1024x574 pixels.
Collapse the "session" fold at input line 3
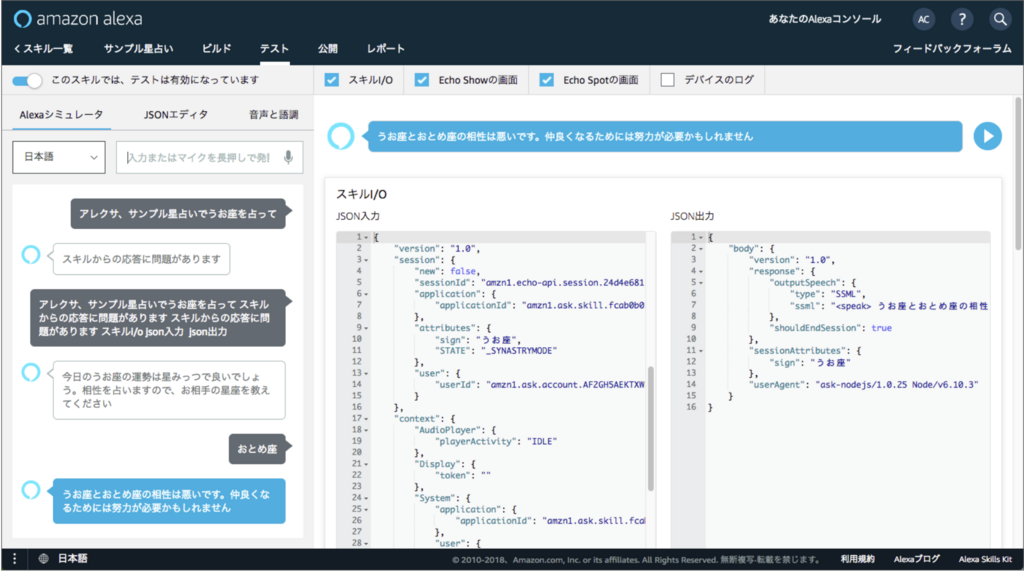click(x=366, y=260)
